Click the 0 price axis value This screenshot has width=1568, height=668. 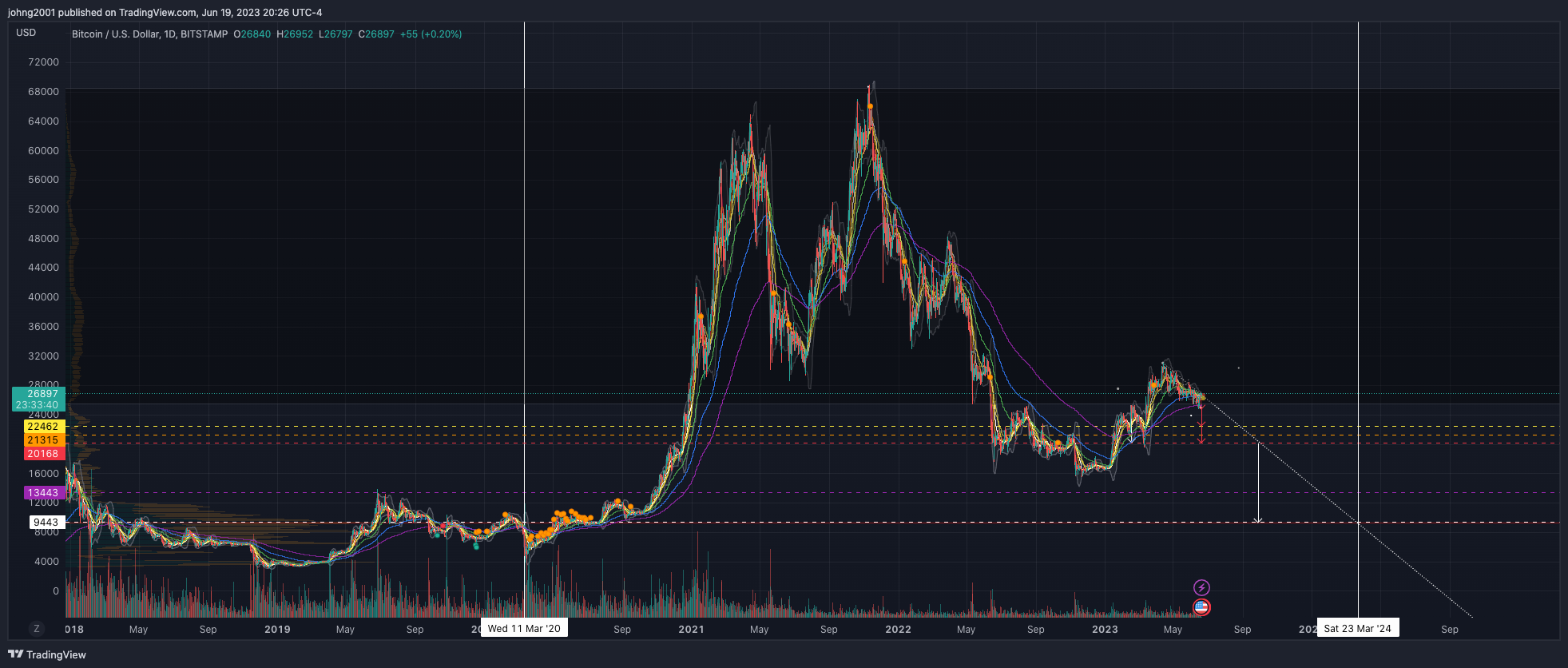(x=56, y=591)
